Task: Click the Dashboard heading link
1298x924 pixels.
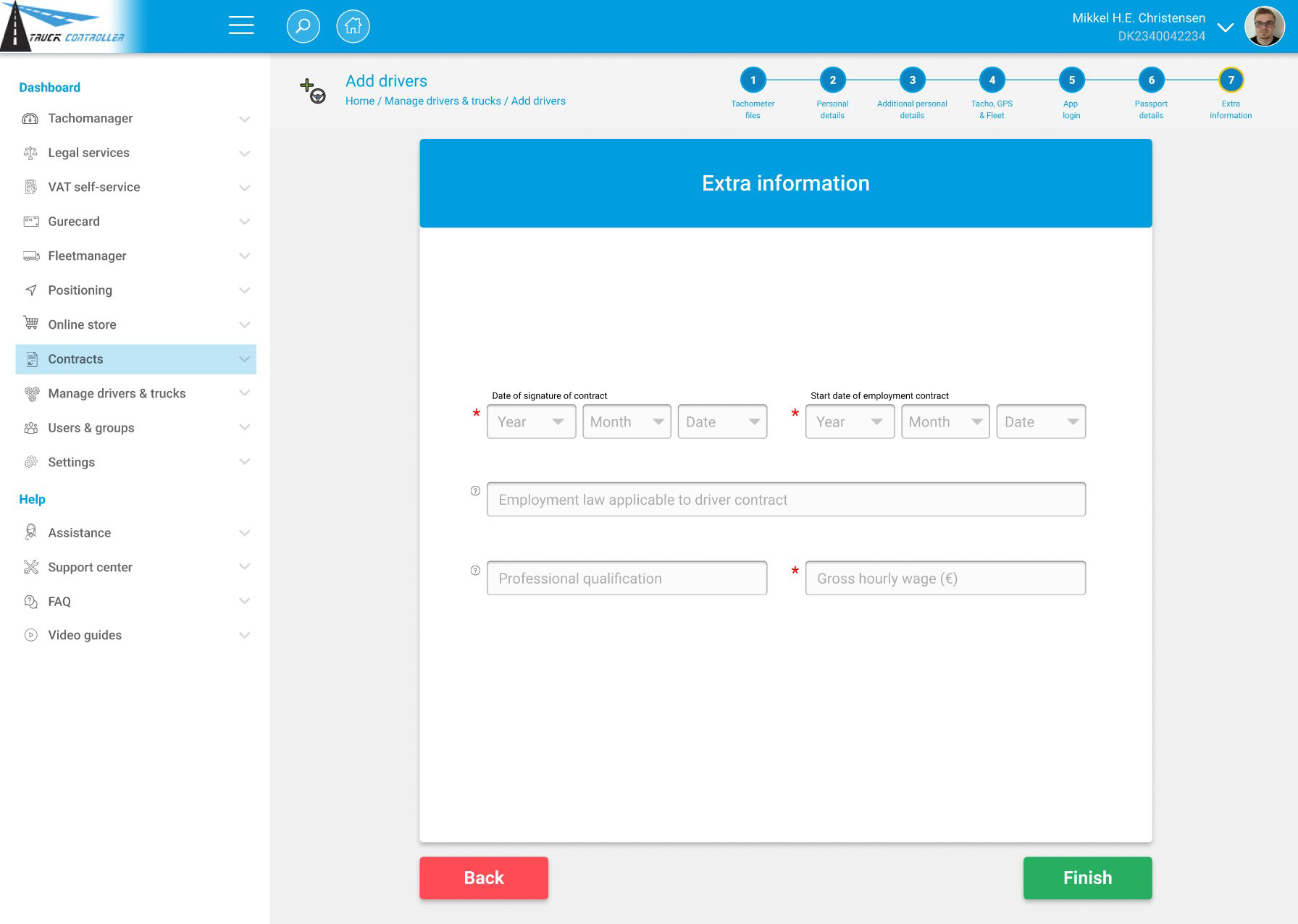Action: [49, 88]
